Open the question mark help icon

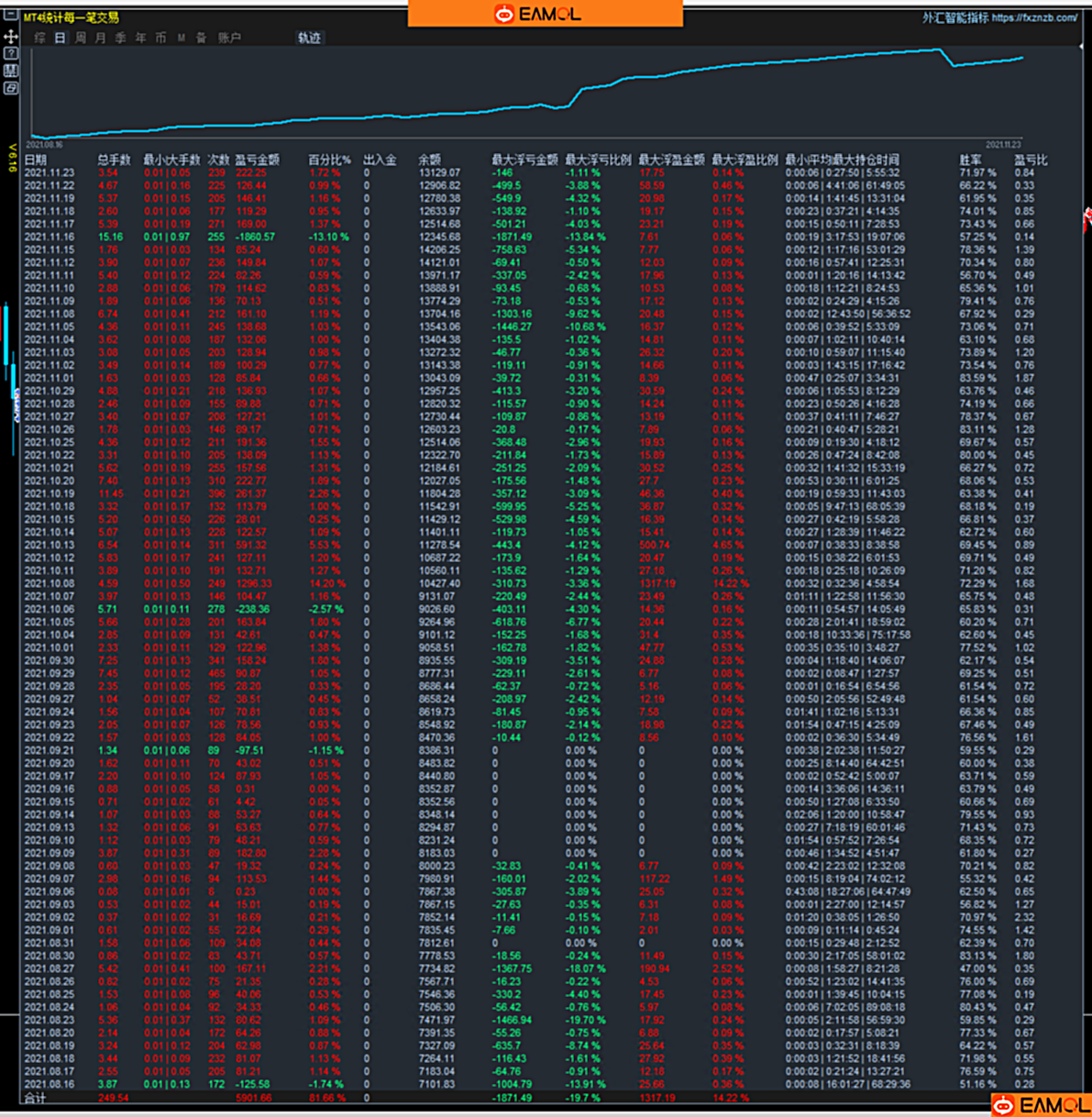(x=11, y=54)
